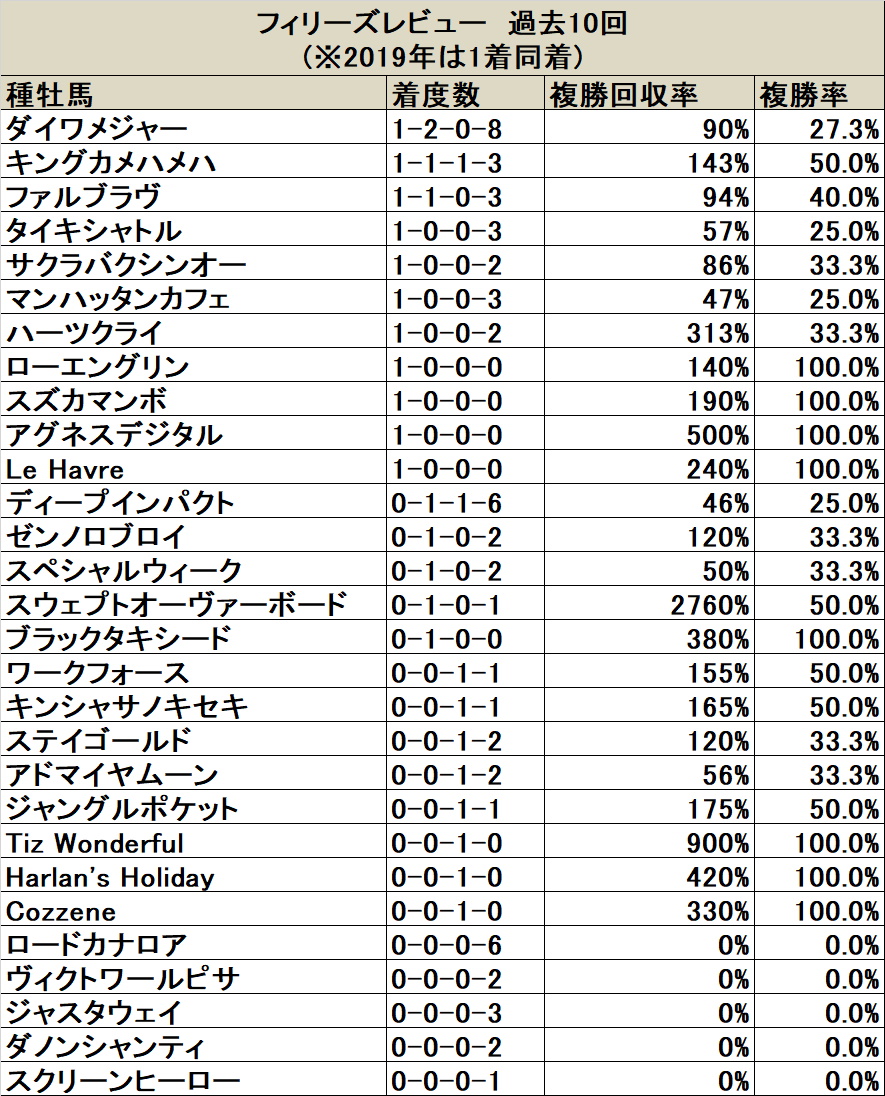Click the ダイワメジャー sire name cell
This screenshot has height=1096, width=885.
pos(194,129)
